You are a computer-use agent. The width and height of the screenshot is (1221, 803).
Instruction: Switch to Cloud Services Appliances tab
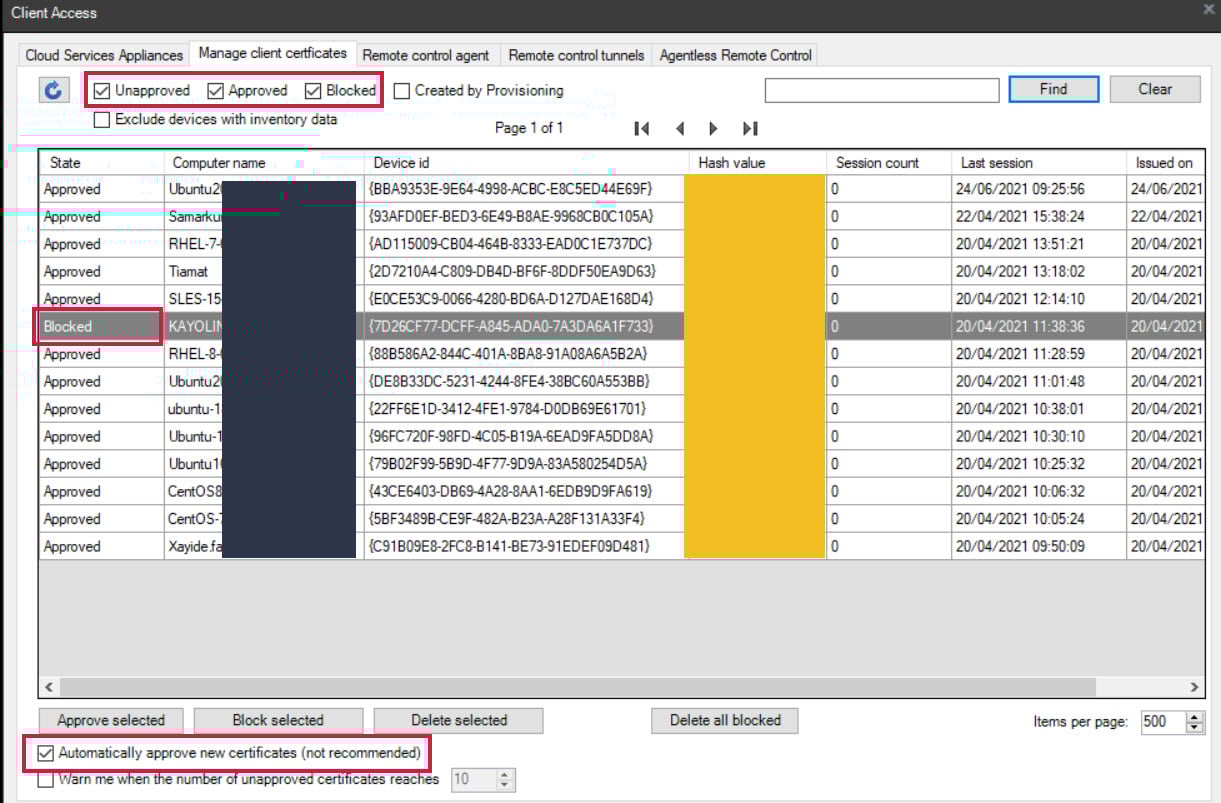pyautogui.click(x=104, y=55)
